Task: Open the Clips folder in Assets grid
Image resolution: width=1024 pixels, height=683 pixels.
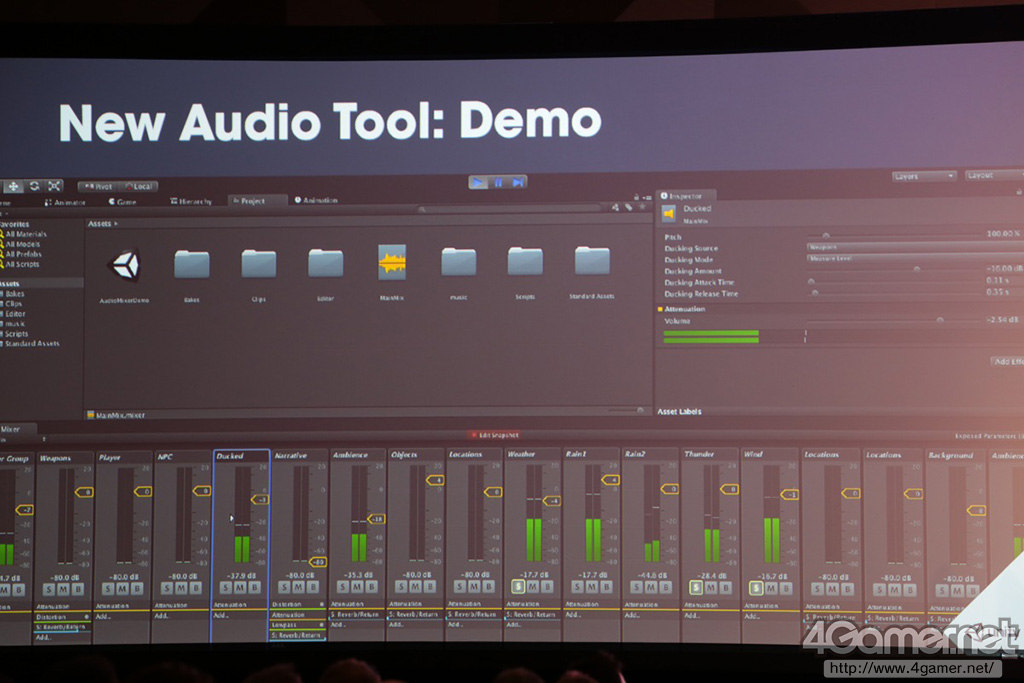Action: click(259, 263)
